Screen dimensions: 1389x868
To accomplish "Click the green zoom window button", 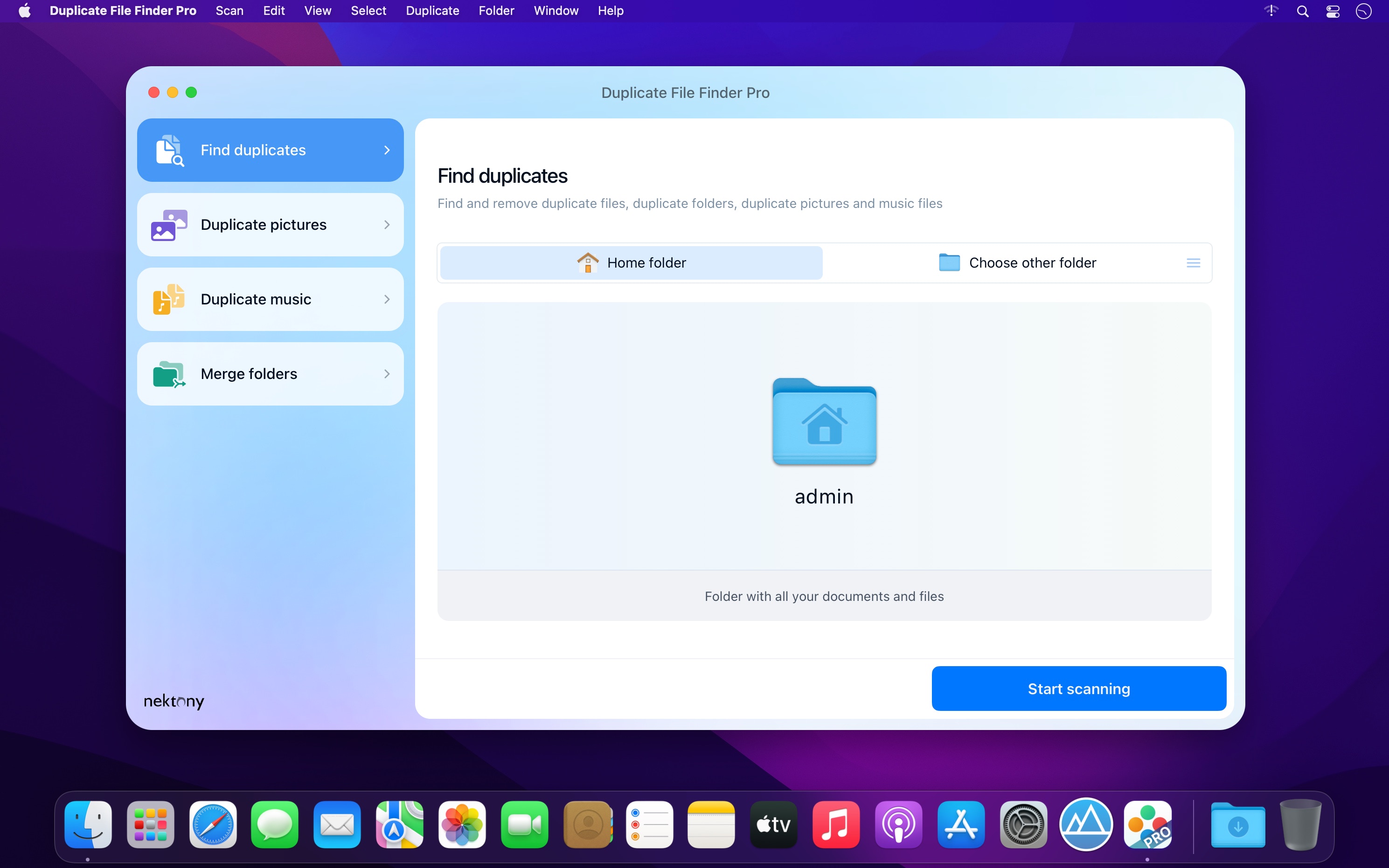I will (191, 92).
